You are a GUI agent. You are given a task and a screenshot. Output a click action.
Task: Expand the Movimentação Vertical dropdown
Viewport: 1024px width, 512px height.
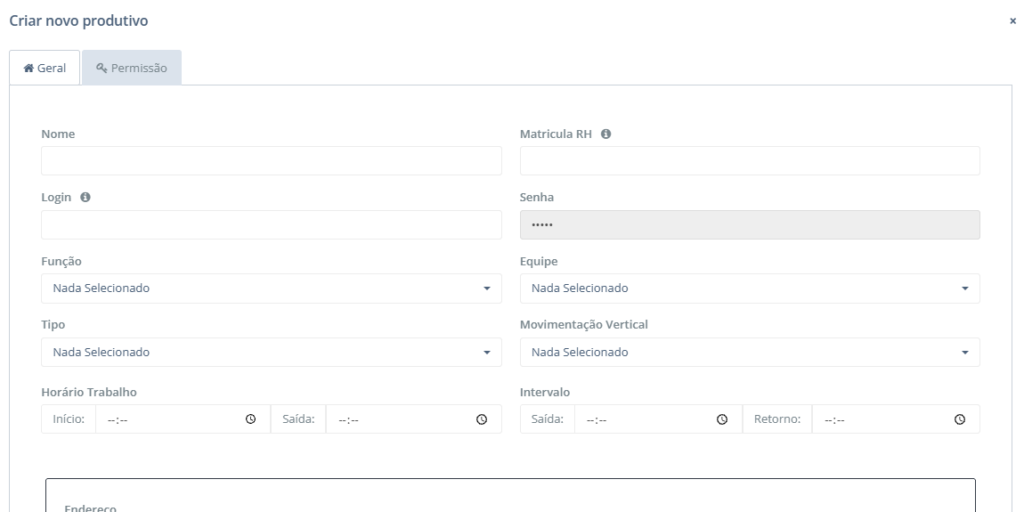(x=750, y=353)
